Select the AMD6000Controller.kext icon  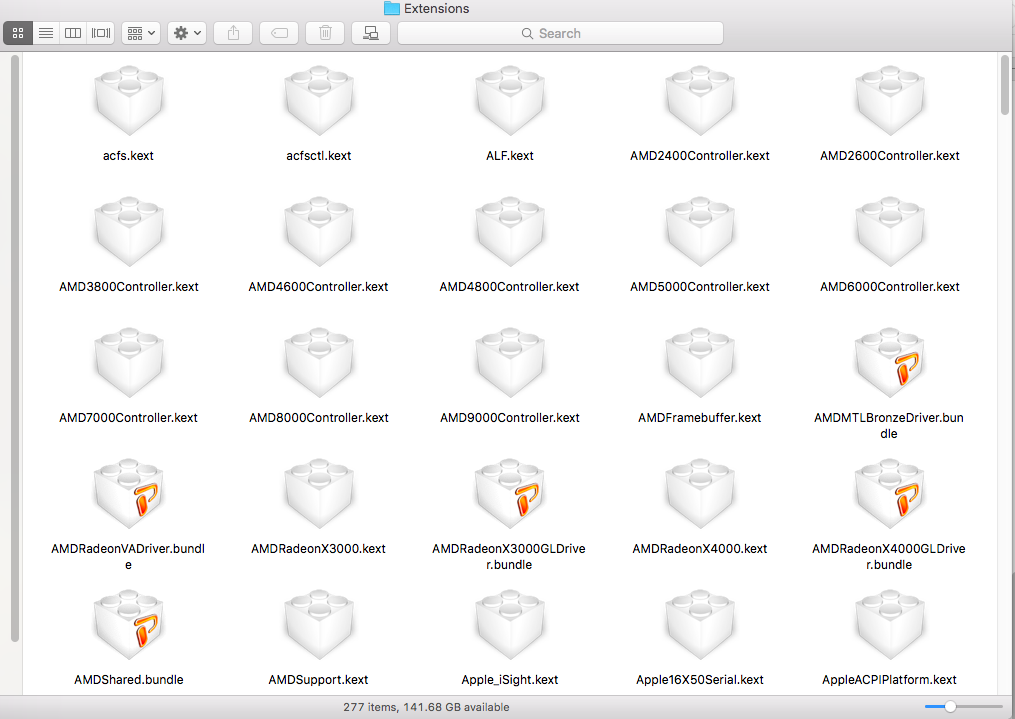(x=890, y=231)
